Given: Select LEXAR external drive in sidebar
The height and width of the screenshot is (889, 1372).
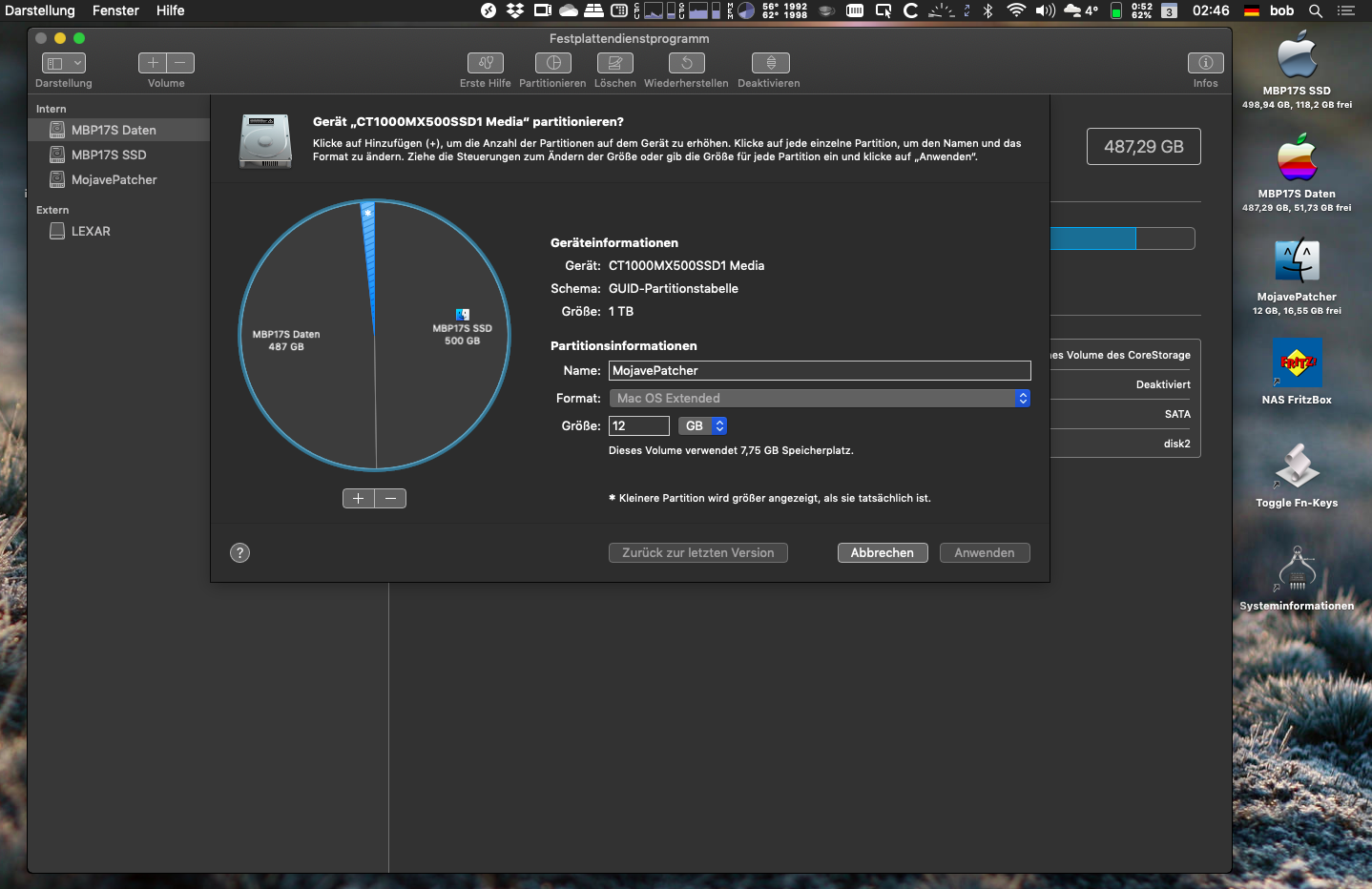Looking at the screenshot, I should [x=91, y=232].
